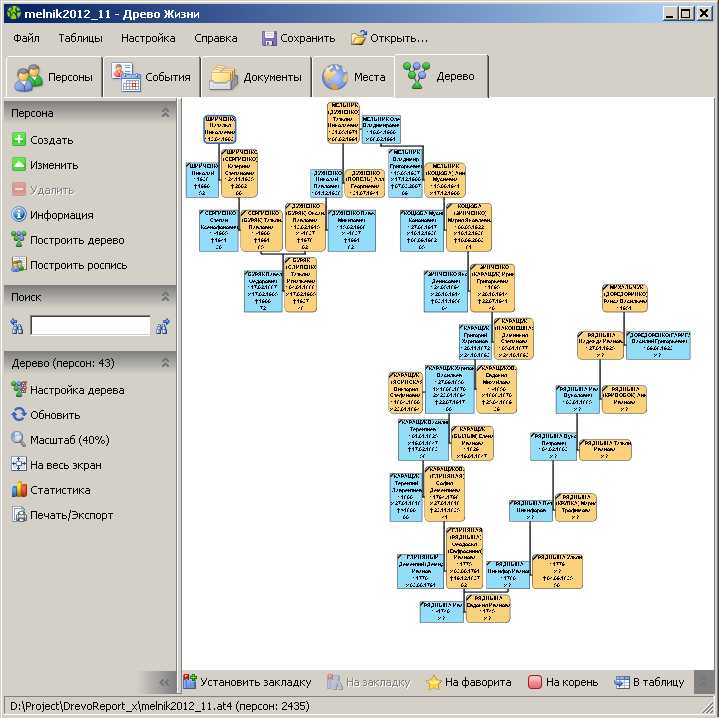This screenshot has width=719, height=719.
Task: Collapse the Поиск panel section
Action: pyautogui.click(x=165, y=297)
